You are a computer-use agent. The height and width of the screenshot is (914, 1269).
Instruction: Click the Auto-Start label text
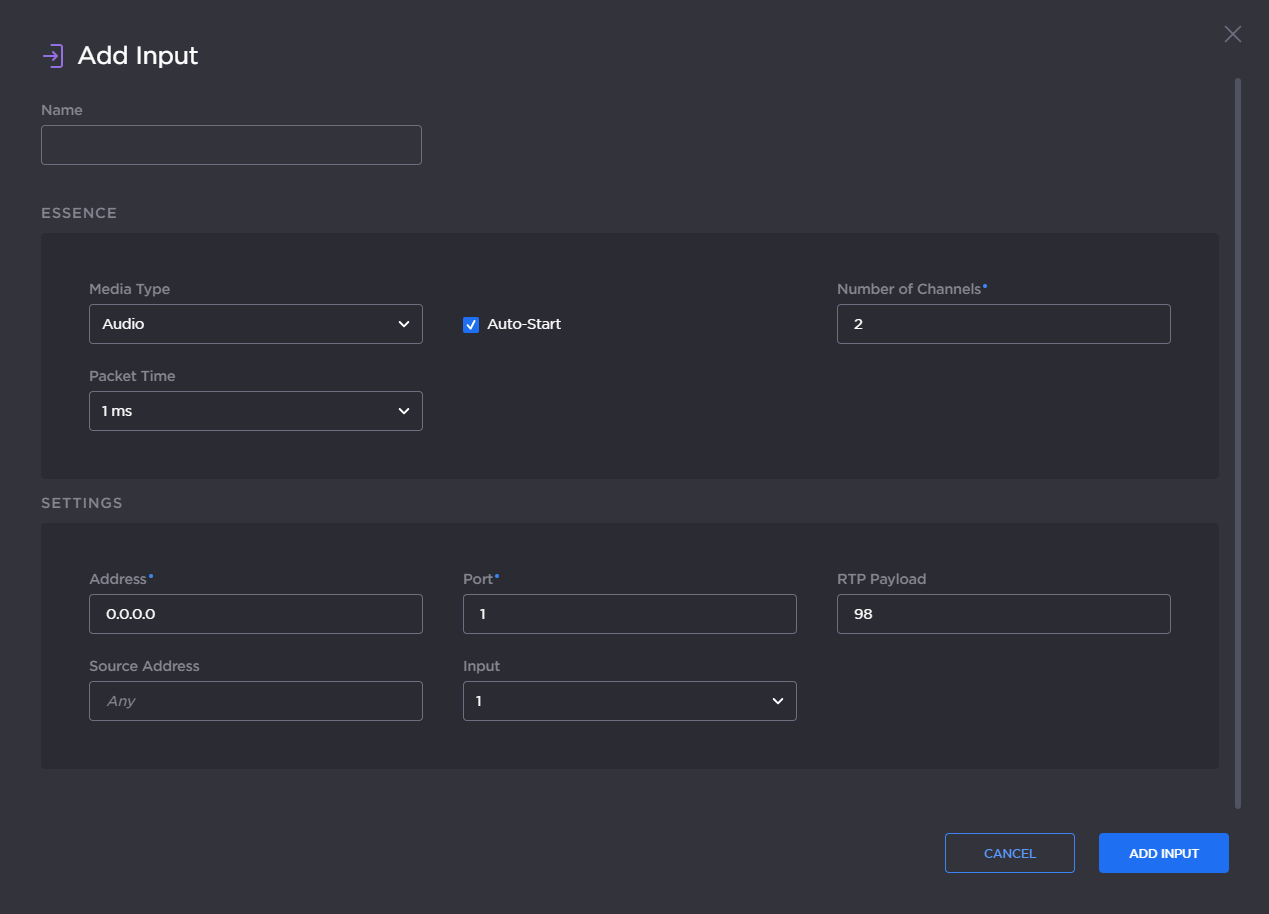click(x=524, y=324)
